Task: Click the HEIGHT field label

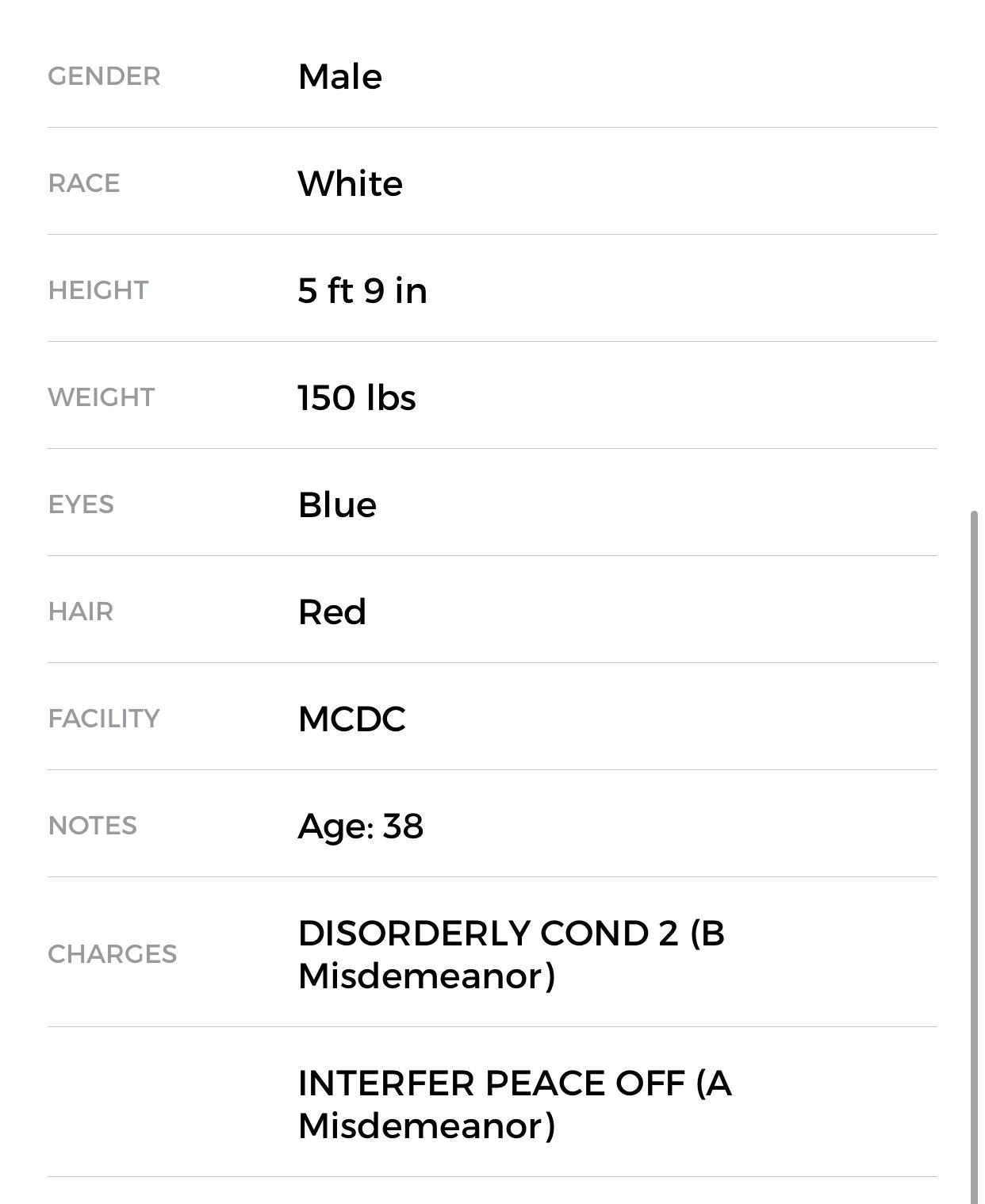Action: pos(98,291)
